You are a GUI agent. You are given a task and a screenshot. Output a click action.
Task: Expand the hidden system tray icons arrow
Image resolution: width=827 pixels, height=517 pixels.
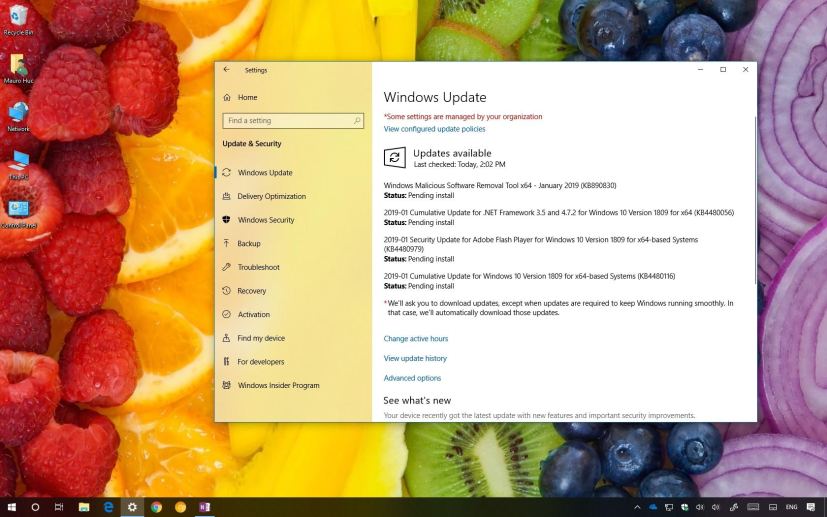[637, 508]
